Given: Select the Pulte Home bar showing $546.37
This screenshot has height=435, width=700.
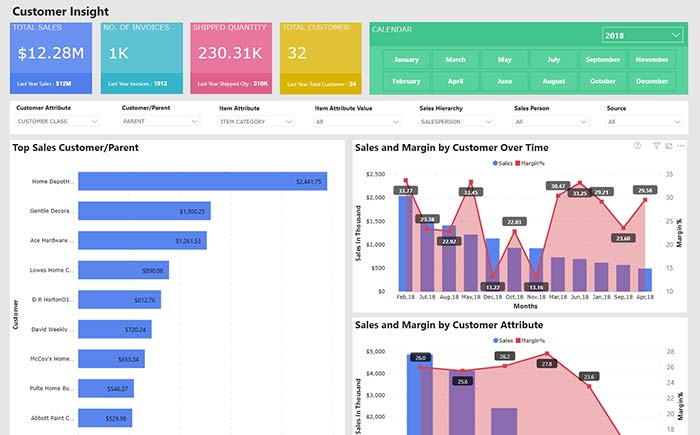Looking at the screenshot, I should [106, 388].
